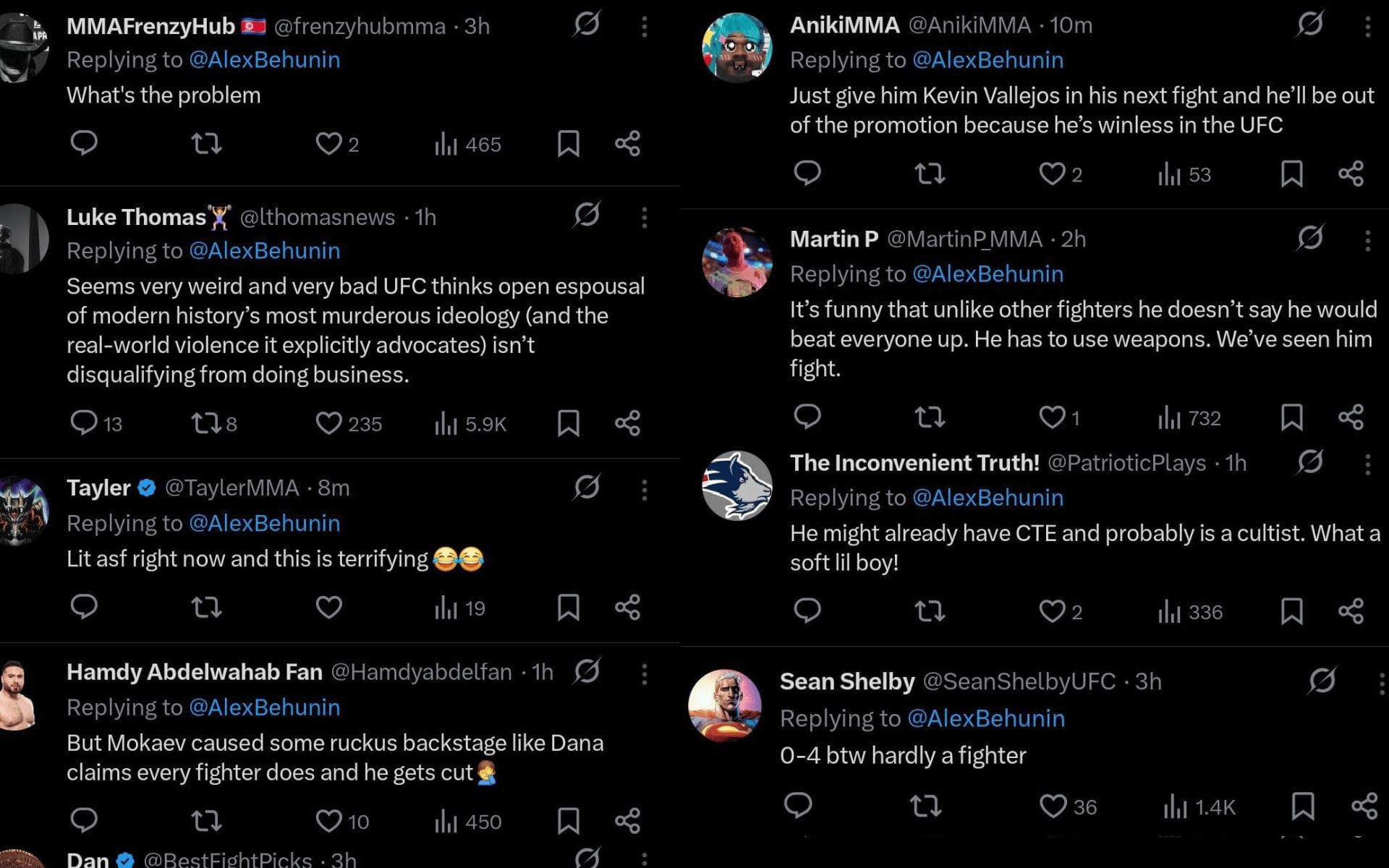Bookmark Sean Shelby's reply
1389x868 pixels.
click(x=1303, y=806)
